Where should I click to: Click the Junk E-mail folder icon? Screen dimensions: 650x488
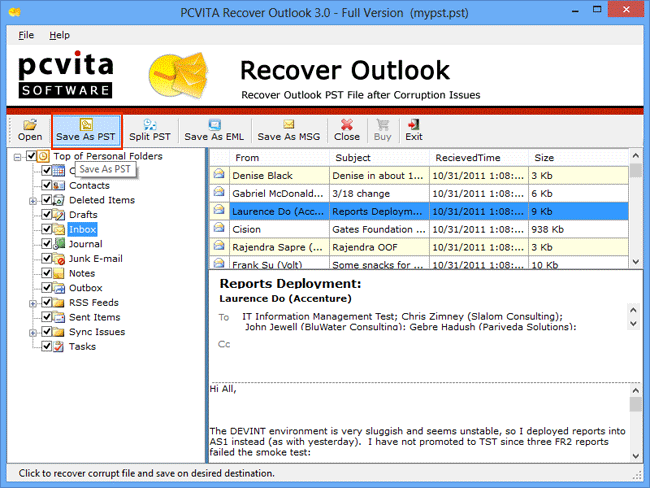pyautogui.click(x=59, y=259)
